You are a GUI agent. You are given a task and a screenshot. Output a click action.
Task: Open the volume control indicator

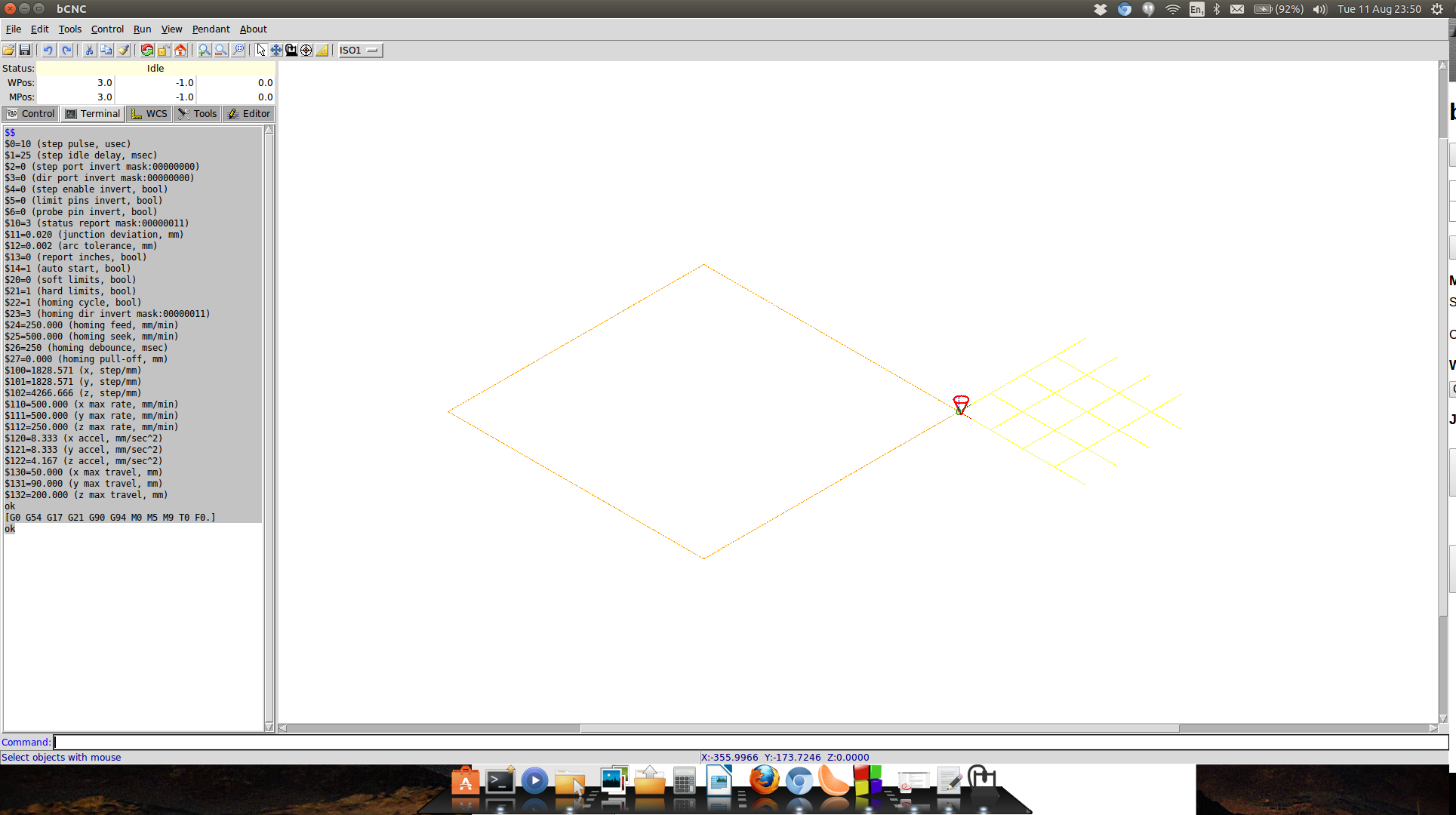pyautogui.click(x=1319, y=9)
